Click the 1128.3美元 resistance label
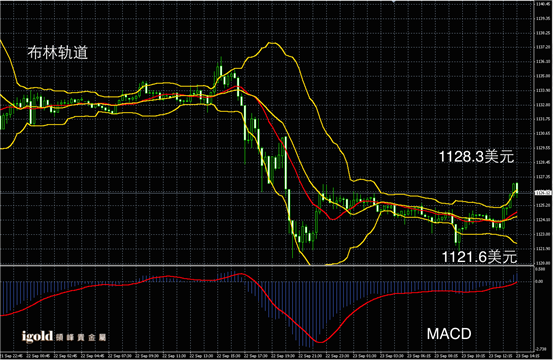The width and height of the screenshot is (553, 360). (476, 157)
